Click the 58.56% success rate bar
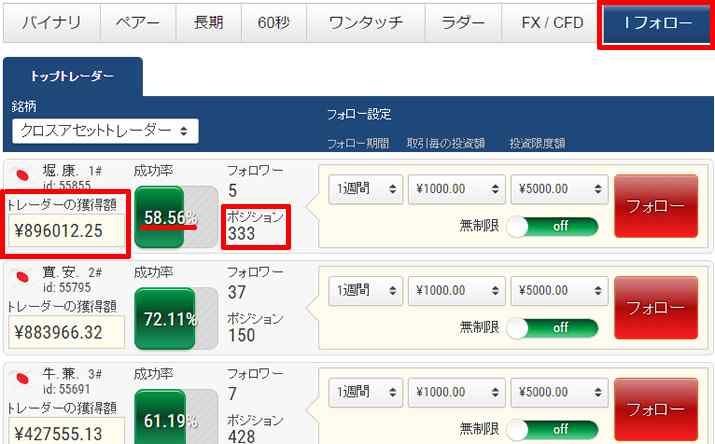The image size is (715, 444). pyautogui.click(x=176, y=217)
